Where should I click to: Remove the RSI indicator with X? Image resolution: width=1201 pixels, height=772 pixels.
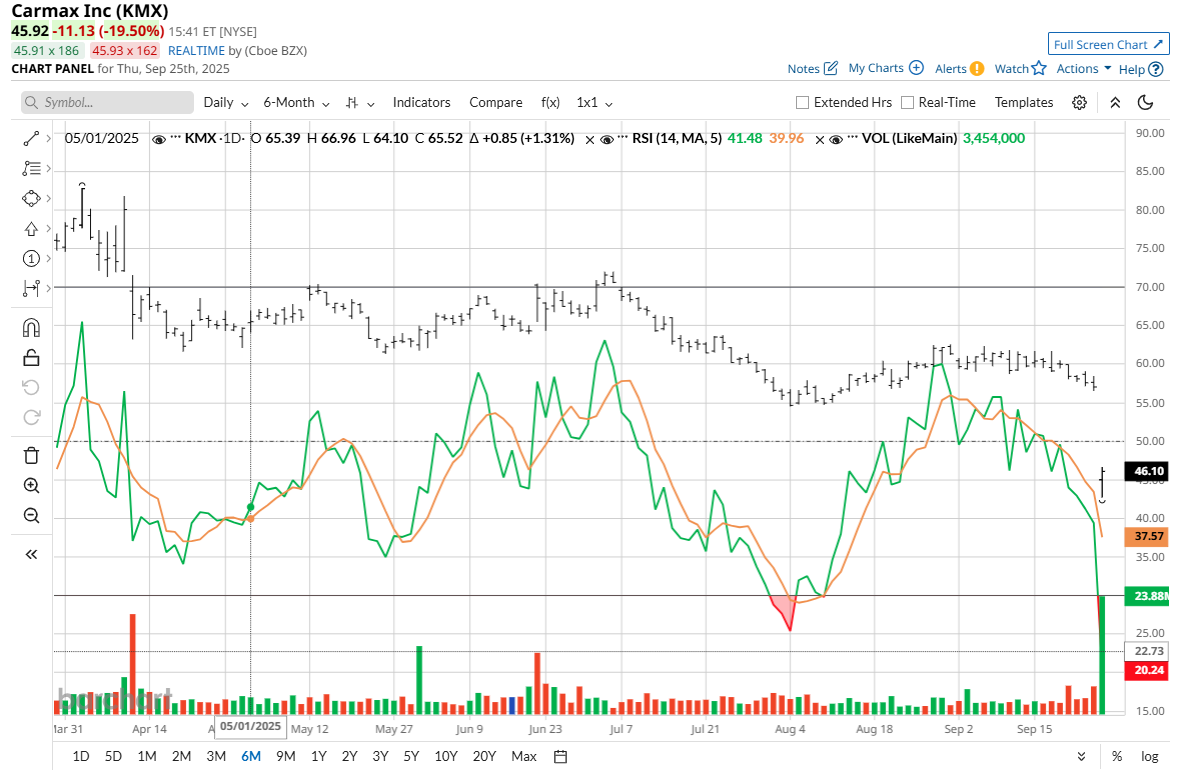819,139
